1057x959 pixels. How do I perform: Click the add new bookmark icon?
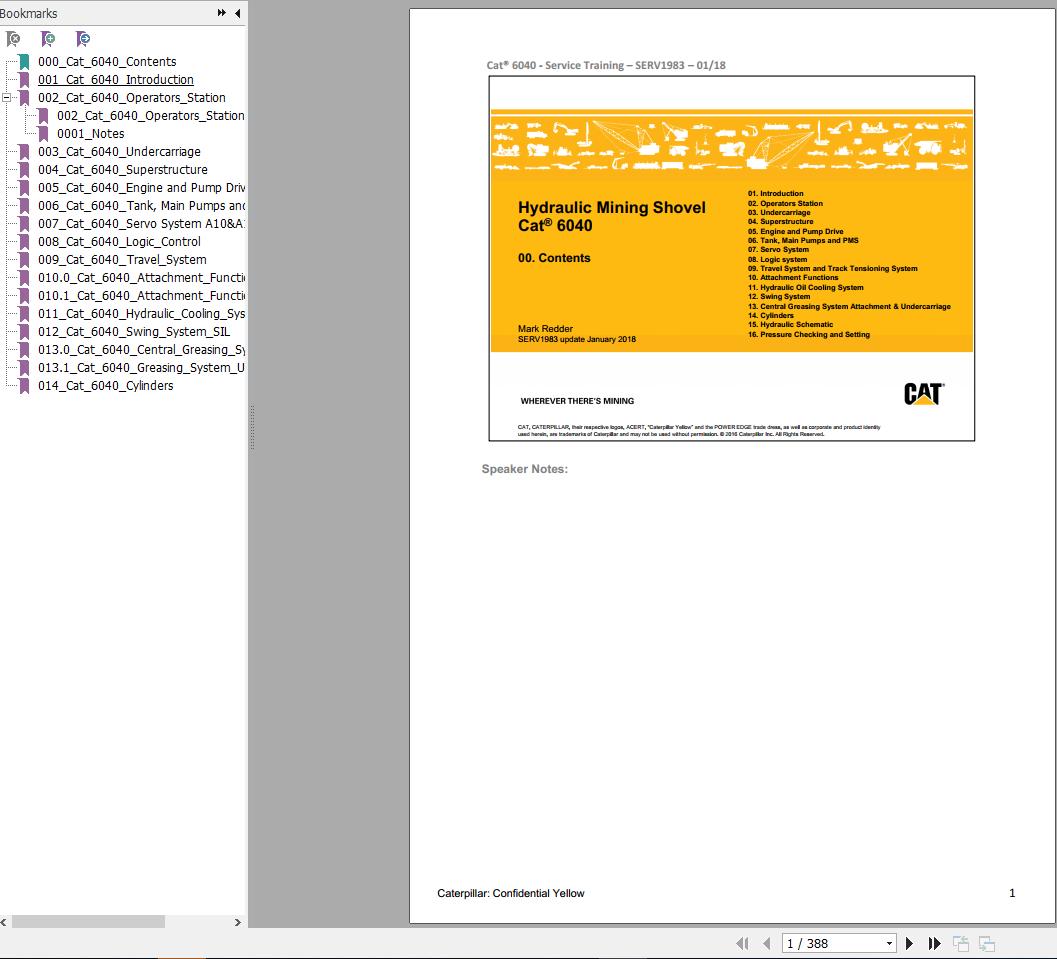point(48,39)
